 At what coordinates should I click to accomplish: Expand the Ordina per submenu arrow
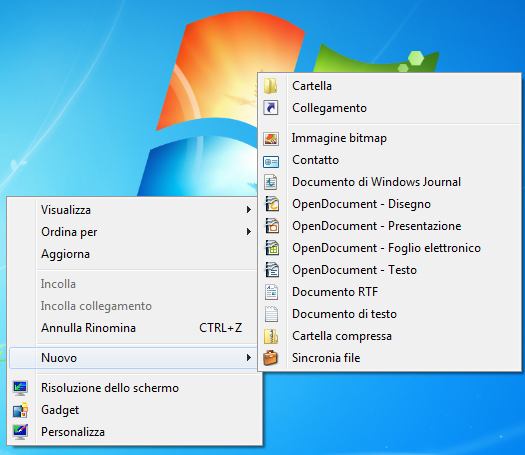[249, 232]
